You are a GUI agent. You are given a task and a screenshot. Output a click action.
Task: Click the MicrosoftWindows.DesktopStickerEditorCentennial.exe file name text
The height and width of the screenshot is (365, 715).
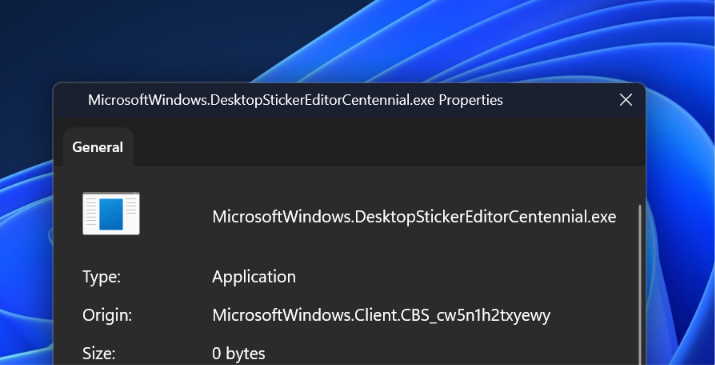click(x=414, y=216)
